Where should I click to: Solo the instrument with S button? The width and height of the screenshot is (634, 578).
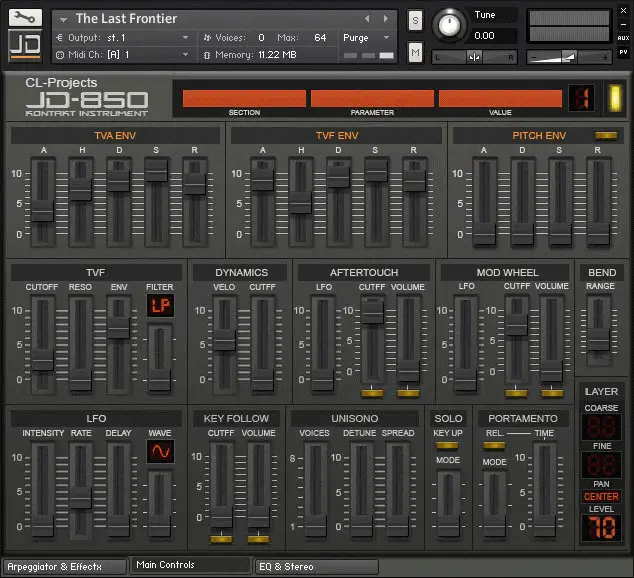click(415, 21)
